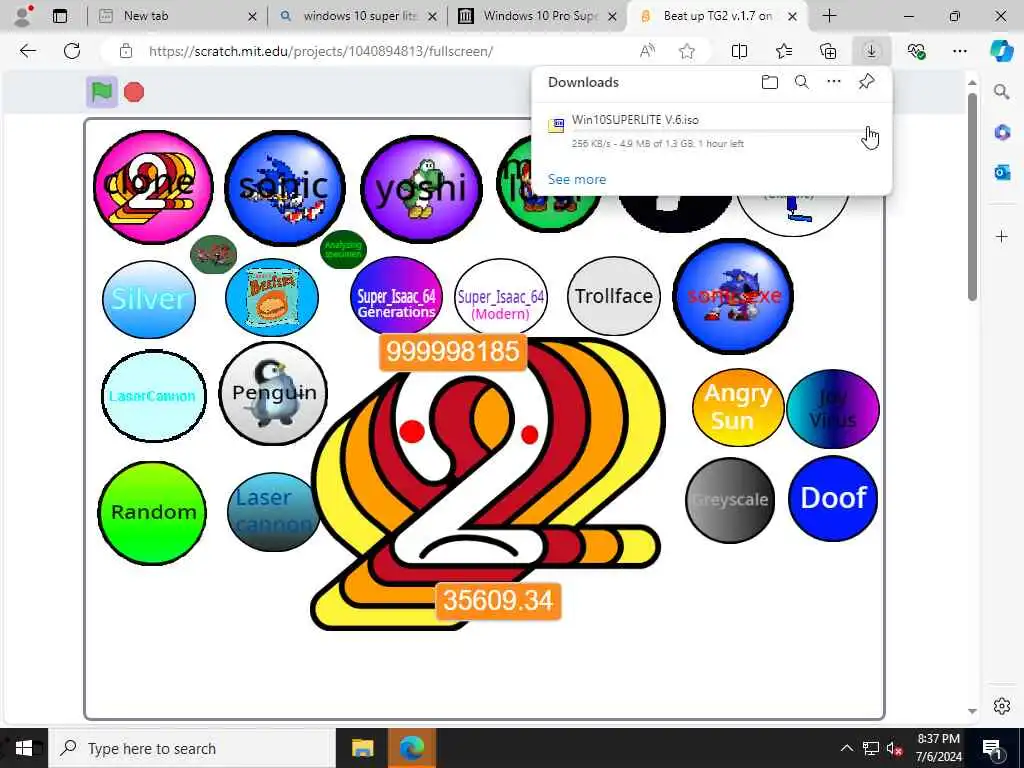
Task: Open a new browser tab
Action: pyautogui.click(x=829, y=16)
